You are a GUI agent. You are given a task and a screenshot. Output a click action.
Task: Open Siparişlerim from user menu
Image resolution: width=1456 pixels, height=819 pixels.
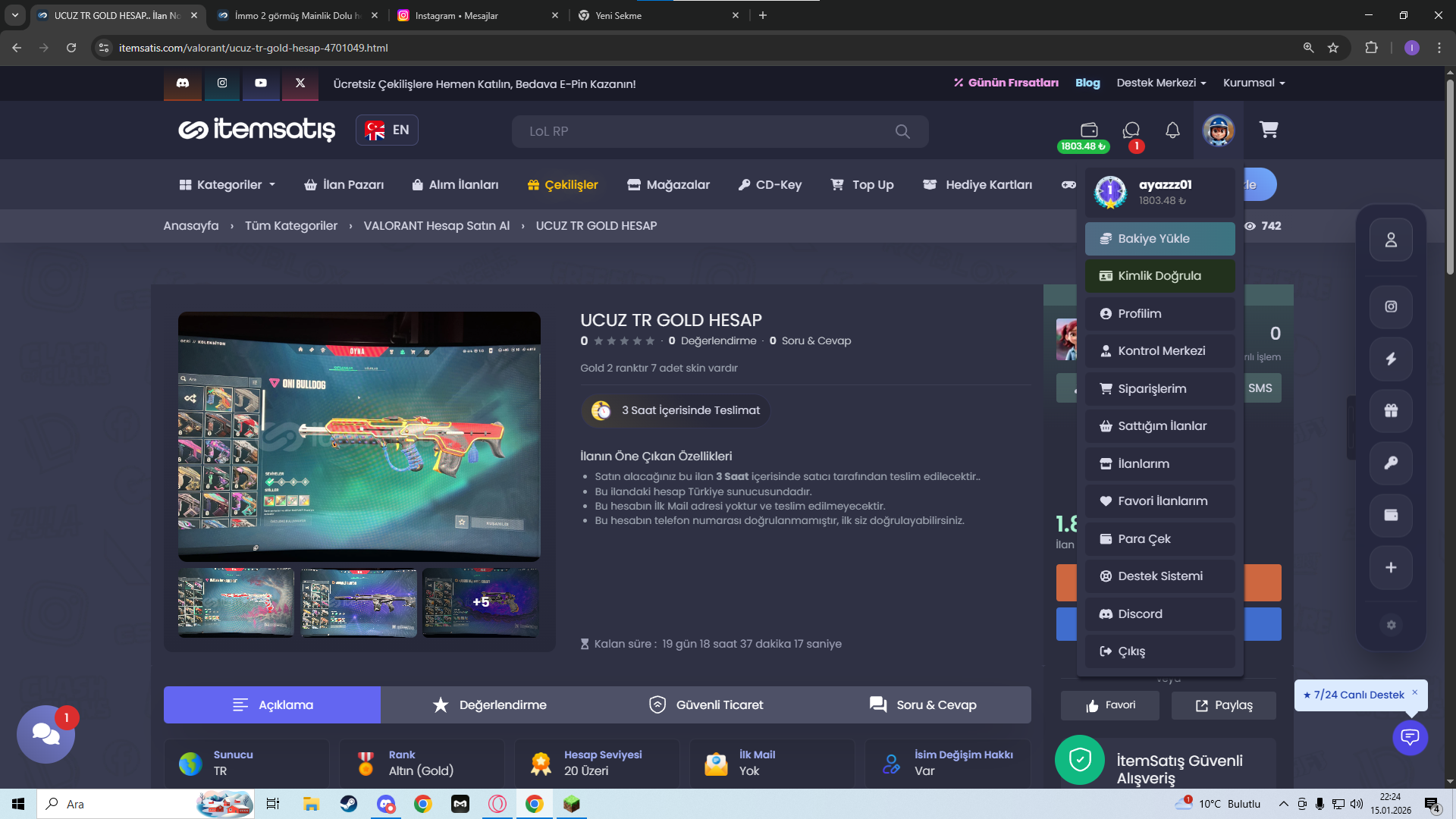click(x=1159, y=389)
